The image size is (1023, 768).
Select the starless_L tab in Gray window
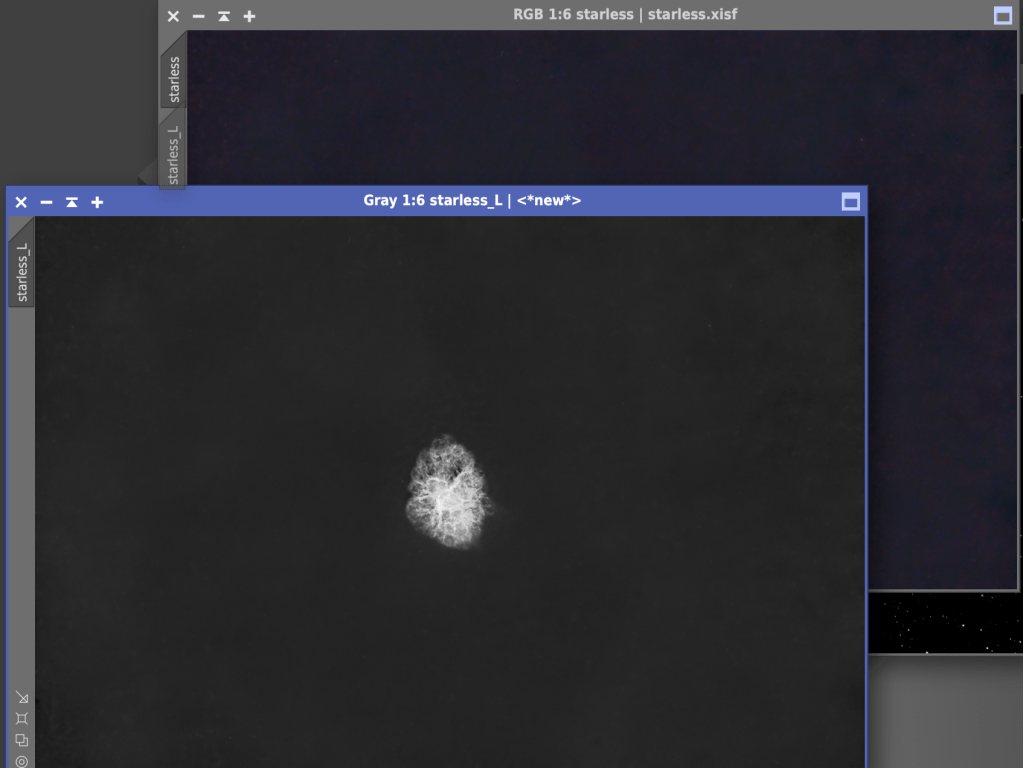(22, 271)
